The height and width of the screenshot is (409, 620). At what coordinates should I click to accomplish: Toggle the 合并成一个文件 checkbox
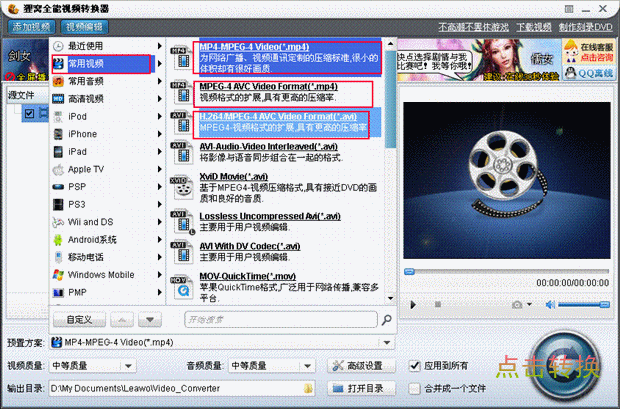414,388
